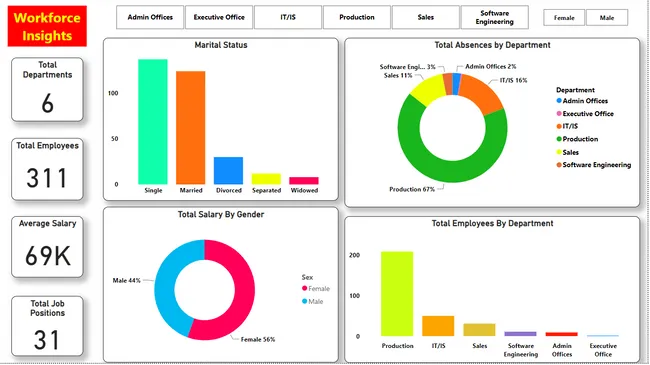Click the Single bar in Marital Status

pyautogui.click(x=153, y=122)
